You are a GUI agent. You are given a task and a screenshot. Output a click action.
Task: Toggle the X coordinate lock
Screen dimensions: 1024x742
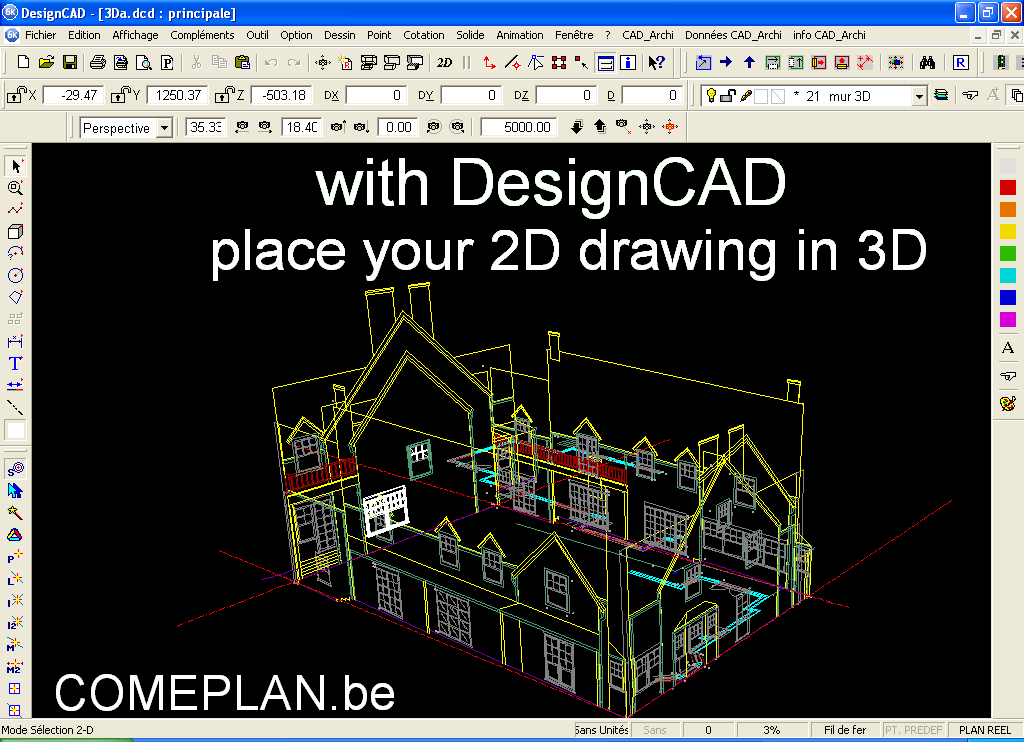click(16, 95)
